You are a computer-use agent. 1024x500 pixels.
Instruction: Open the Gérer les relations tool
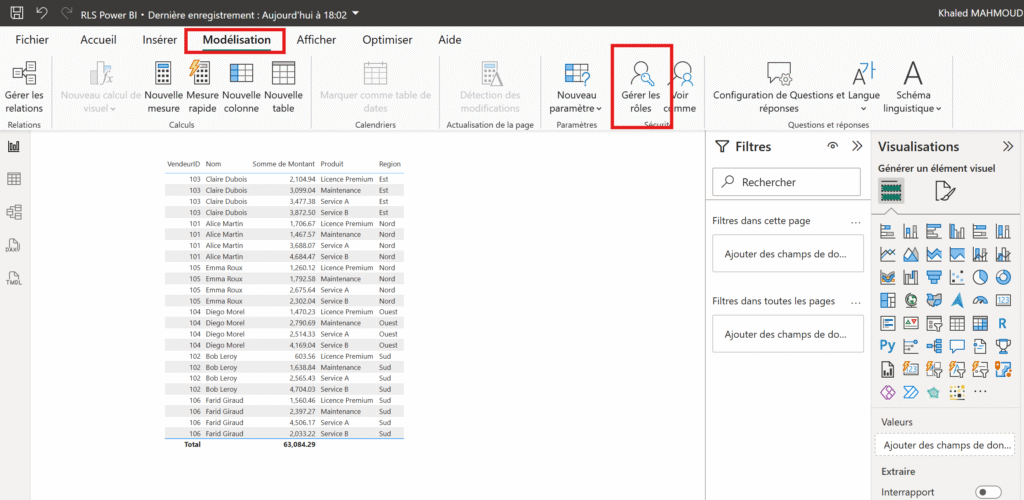pyautogui.click(x=24, y=87)
